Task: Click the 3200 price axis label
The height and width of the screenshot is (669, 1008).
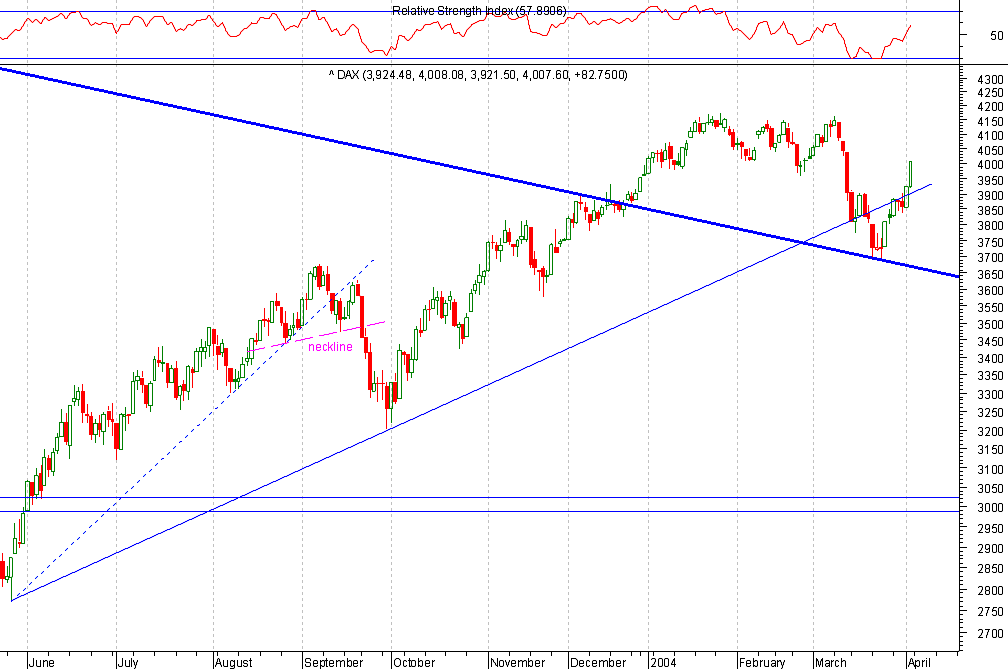Action: click(990, 431)
